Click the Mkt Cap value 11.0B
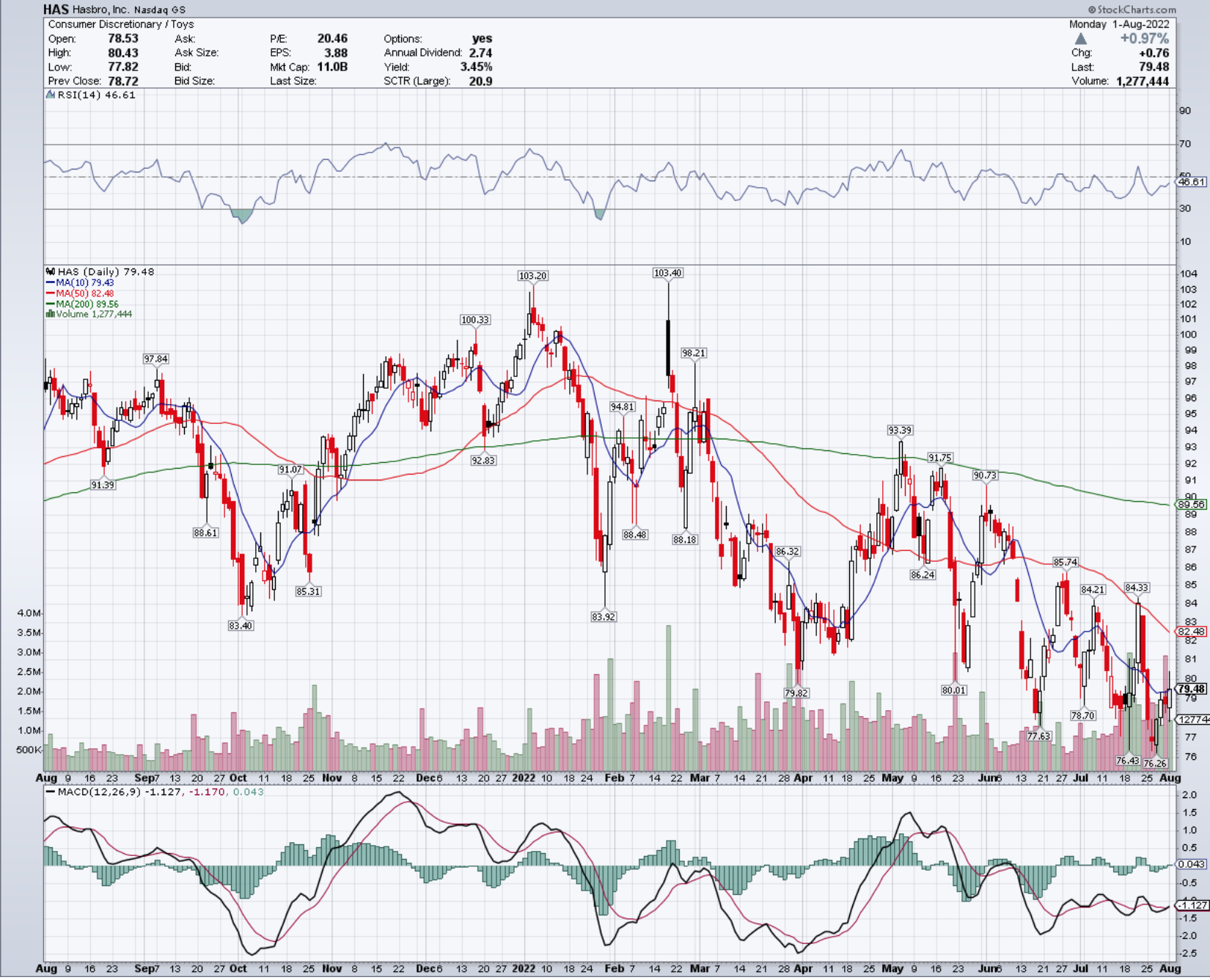 pyautogui.click(x=332, y=67)
